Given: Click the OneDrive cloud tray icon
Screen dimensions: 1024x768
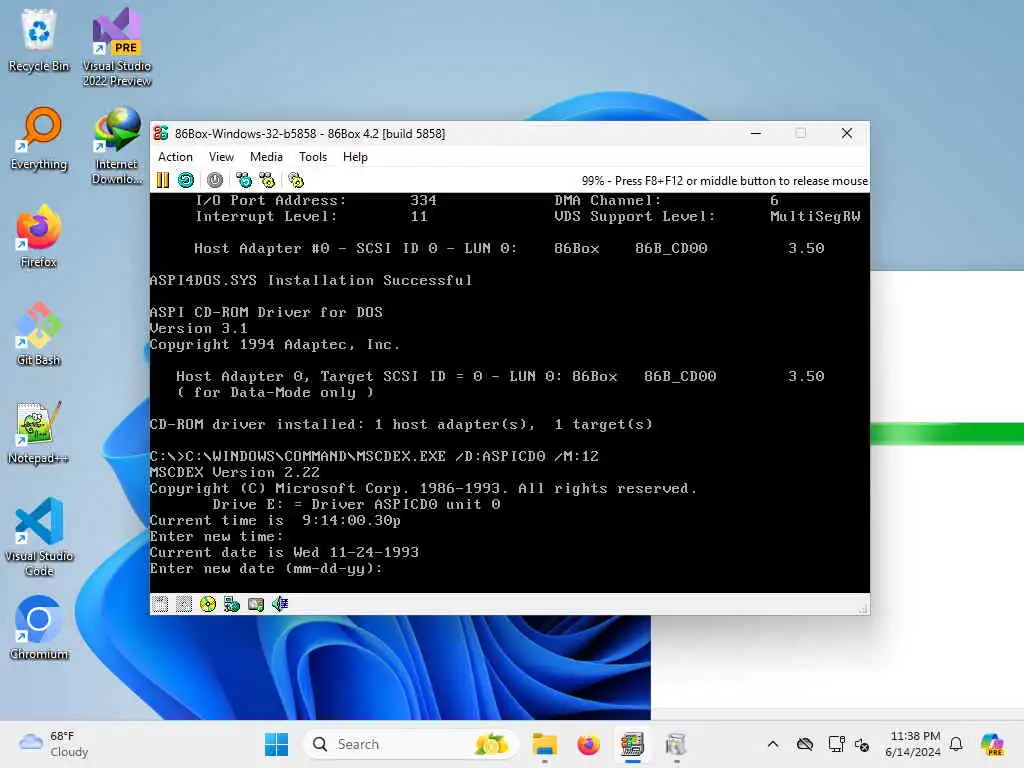Looking at the screenshot, I should coord(805,744).
